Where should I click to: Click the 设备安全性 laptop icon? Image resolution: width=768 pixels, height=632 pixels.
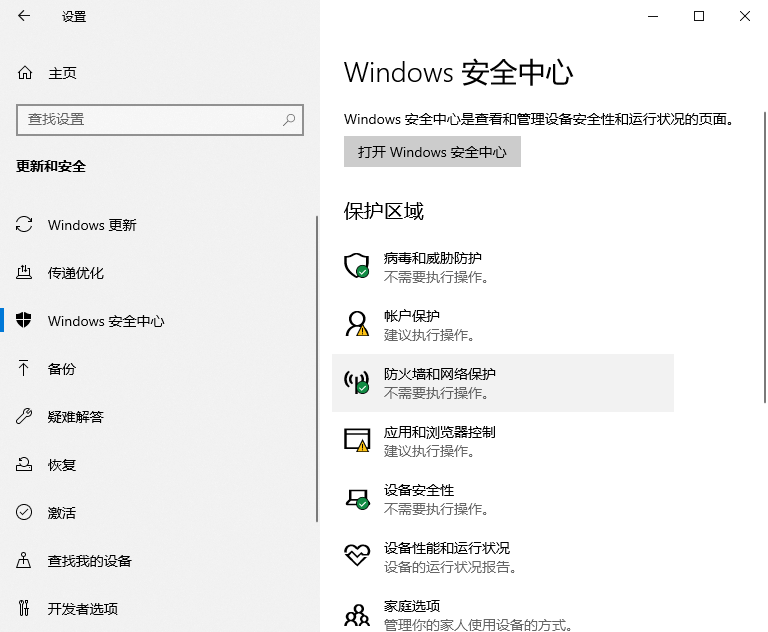[358, 498]
